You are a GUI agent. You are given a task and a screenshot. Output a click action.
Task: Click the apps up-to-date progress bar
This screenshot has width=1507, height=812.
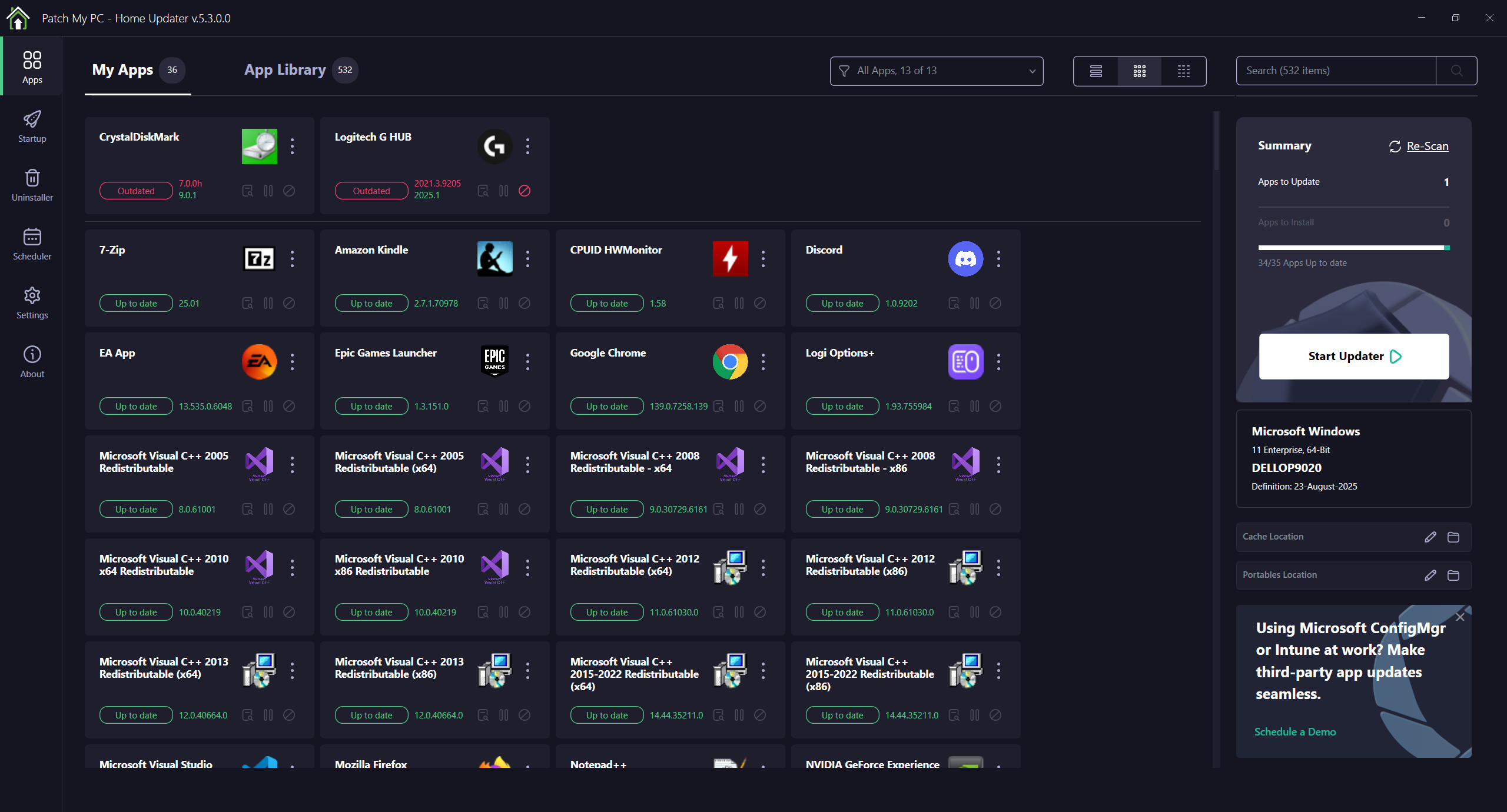1353,248
